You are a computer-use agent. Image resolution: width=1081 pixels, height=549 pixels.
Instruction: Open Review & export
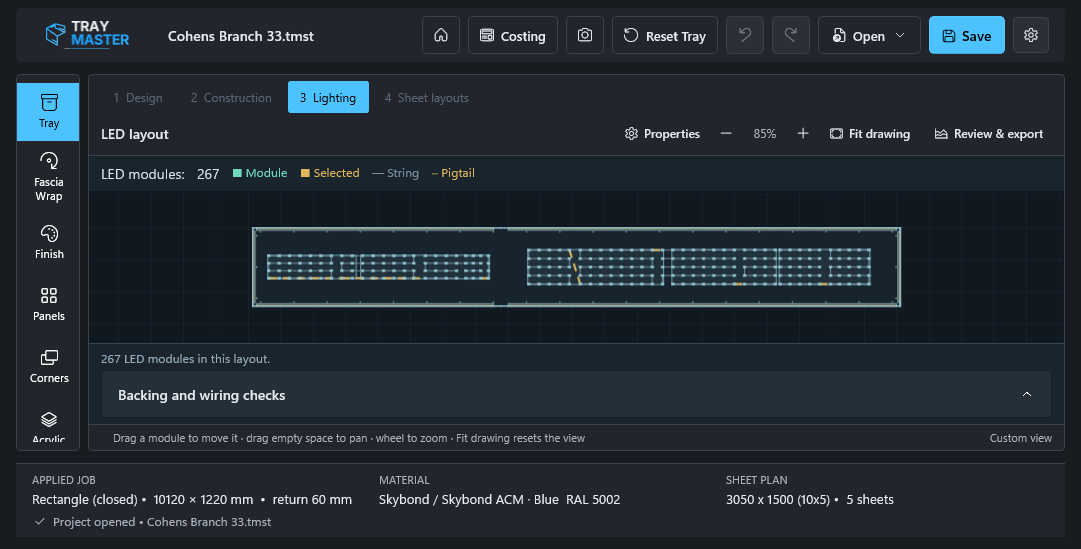[x=989, y=134]
